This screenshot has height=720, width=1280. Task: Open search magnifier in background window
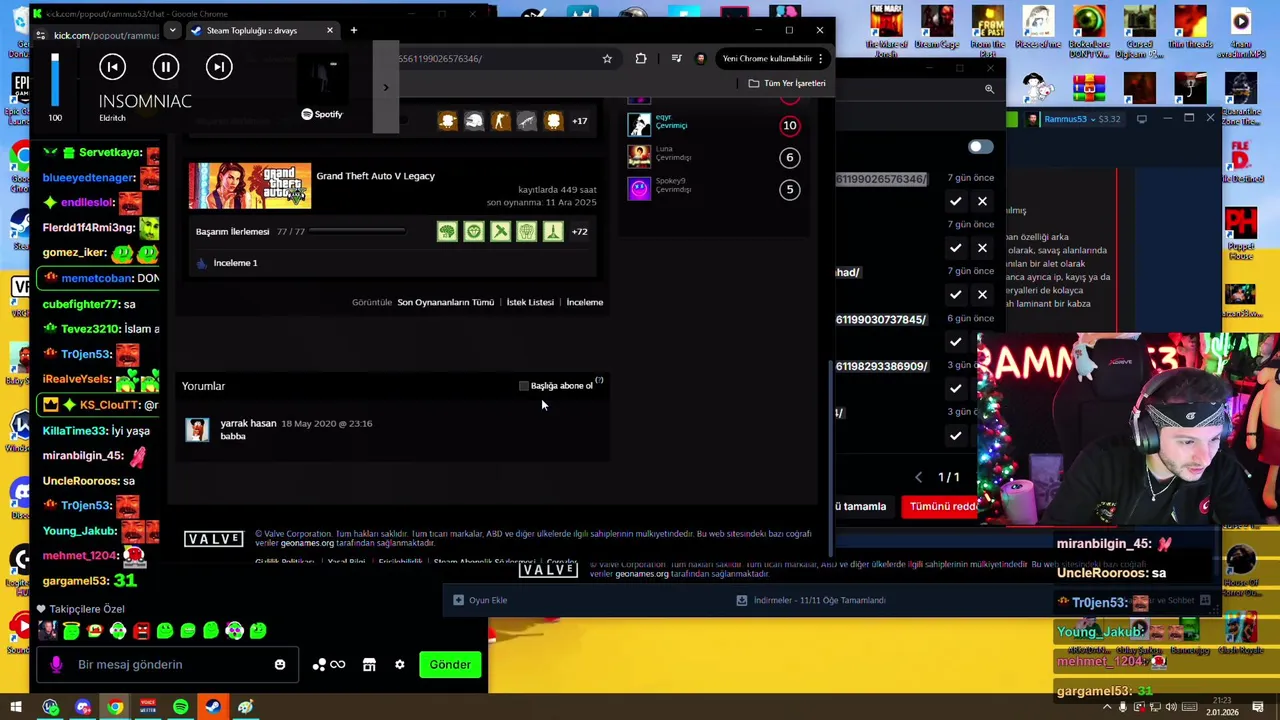(x=989, y=89)
